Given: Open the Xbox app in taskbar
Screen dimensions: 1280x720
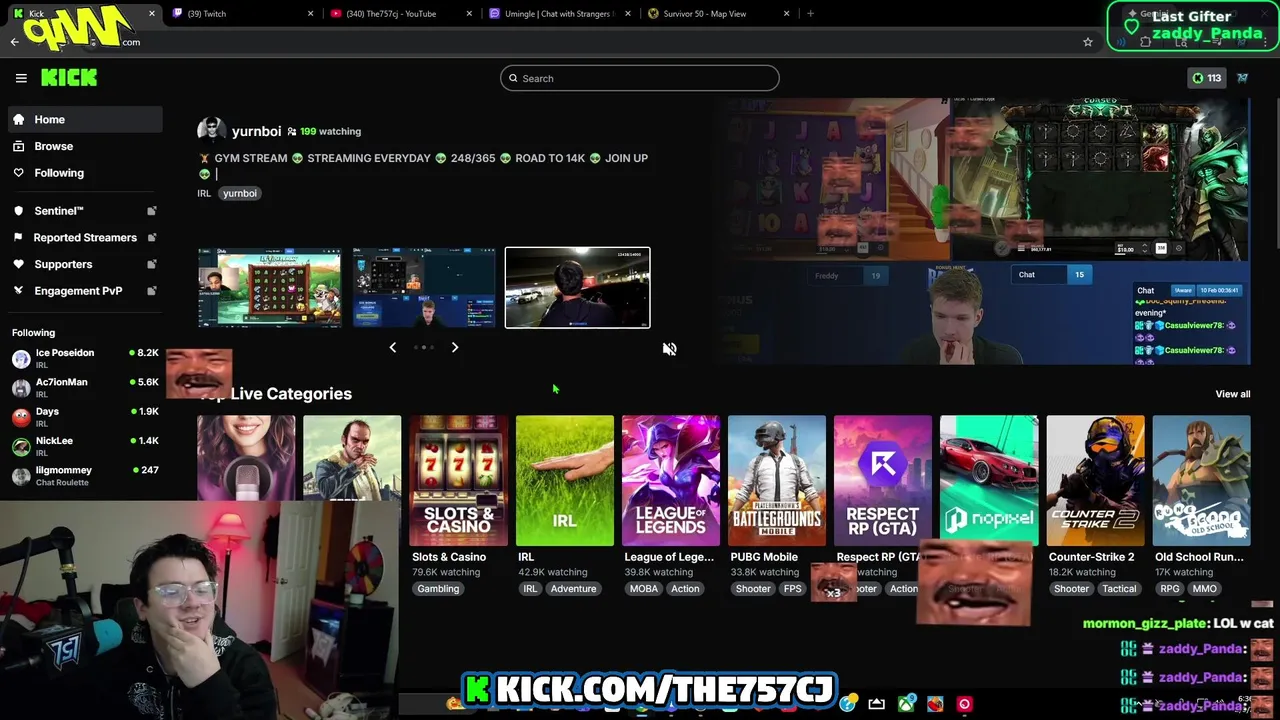Looking at the screenshot, I should point(907,704).
